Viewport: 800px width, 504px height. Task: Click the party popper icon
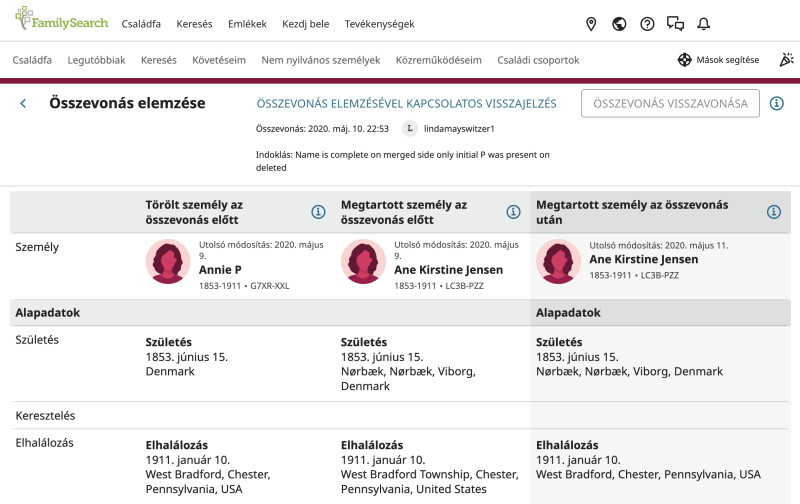coord(786,60)
